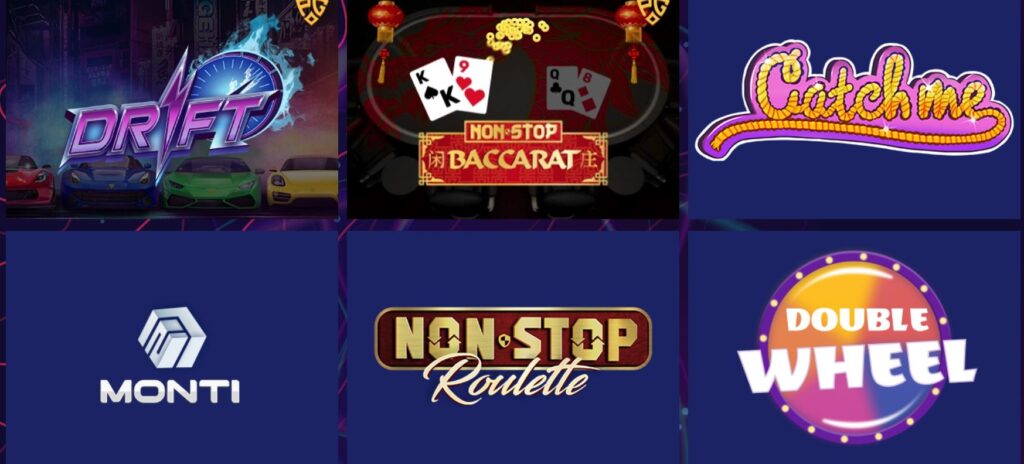Screen dimensions: 1024x464
Task: Select the red car in Drift tile
Action: pyautogui.click(x=30, y=180)
